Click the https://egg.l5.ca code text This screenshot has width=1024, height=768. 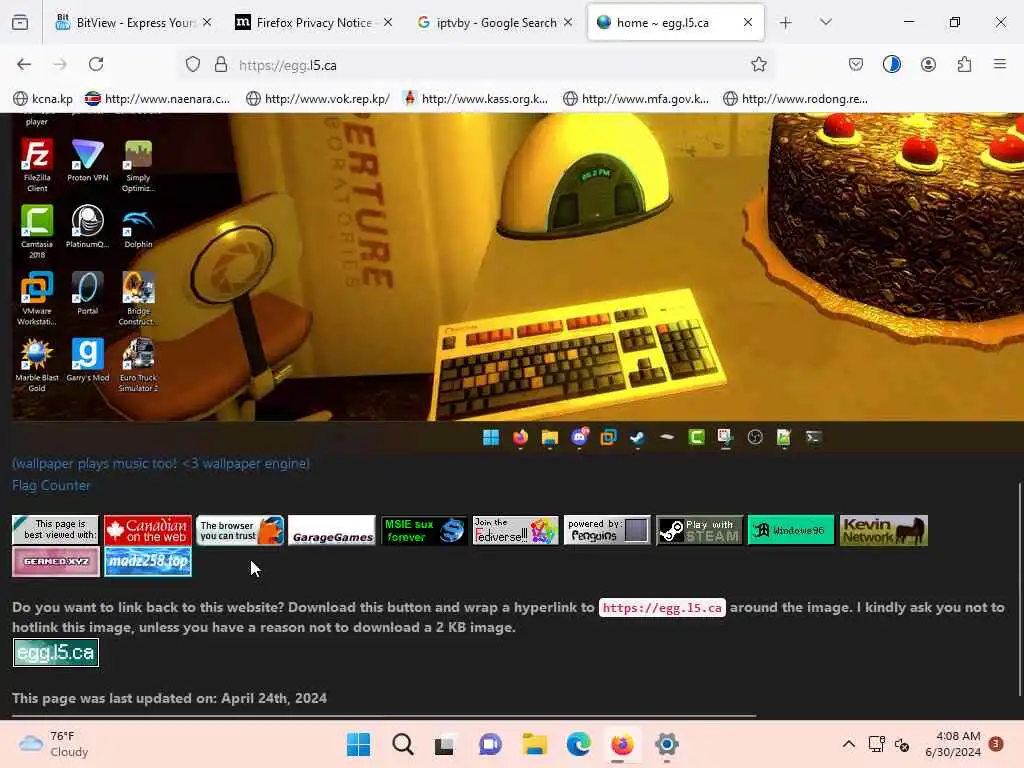[x=662, y=607]
